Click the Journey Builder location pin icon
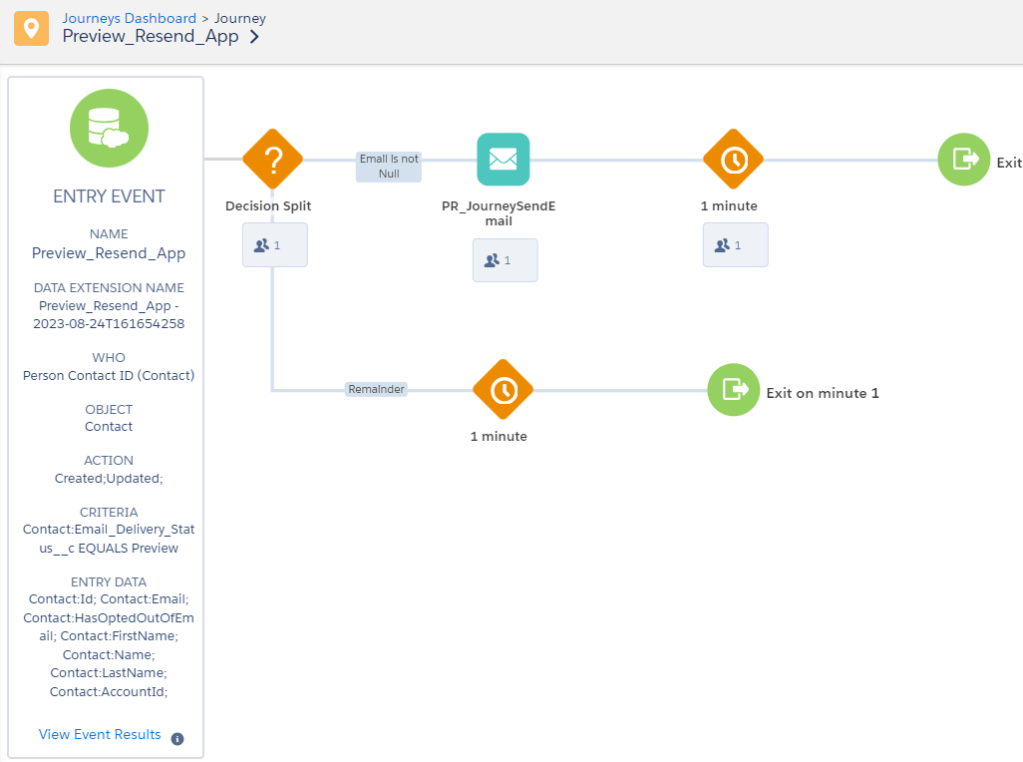 point(31,28)
